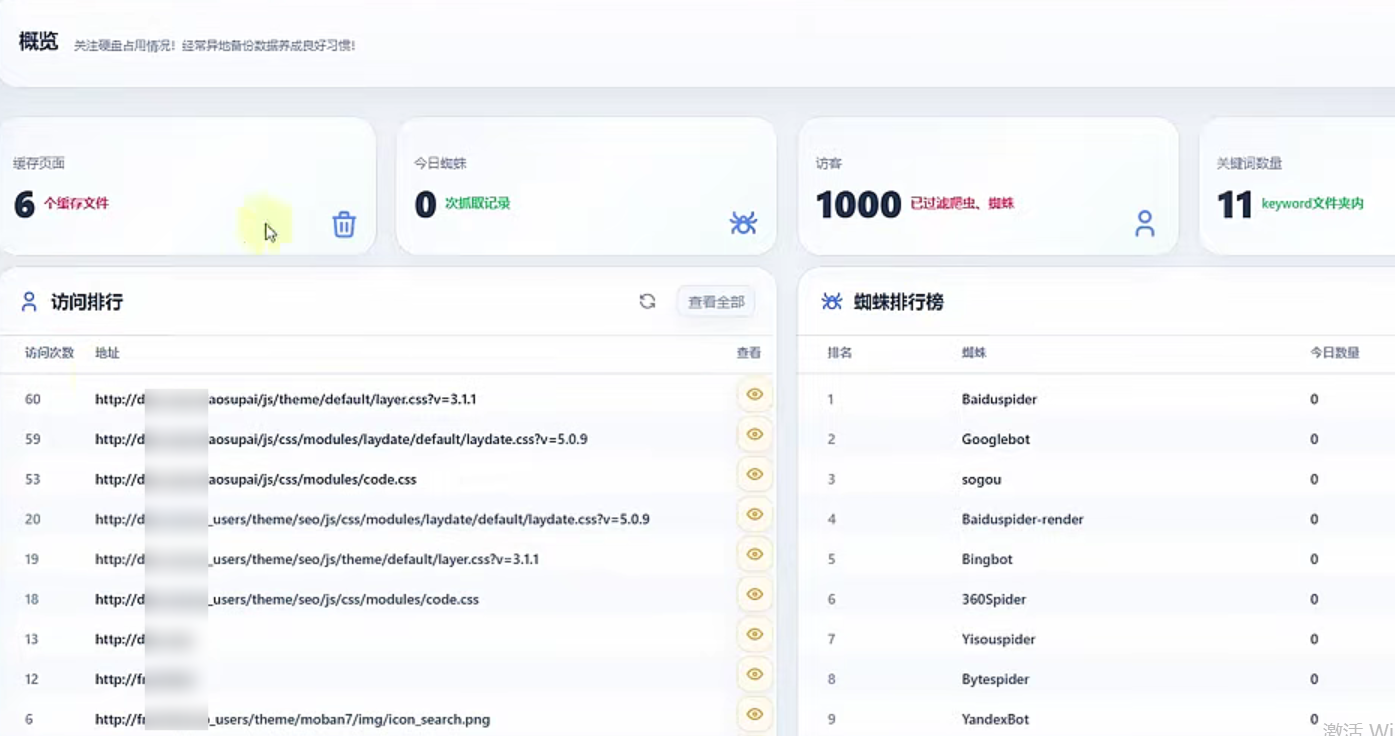Select the Bytespider entry
Screen dimensions: 1395x736
click(x=995, y=679)
